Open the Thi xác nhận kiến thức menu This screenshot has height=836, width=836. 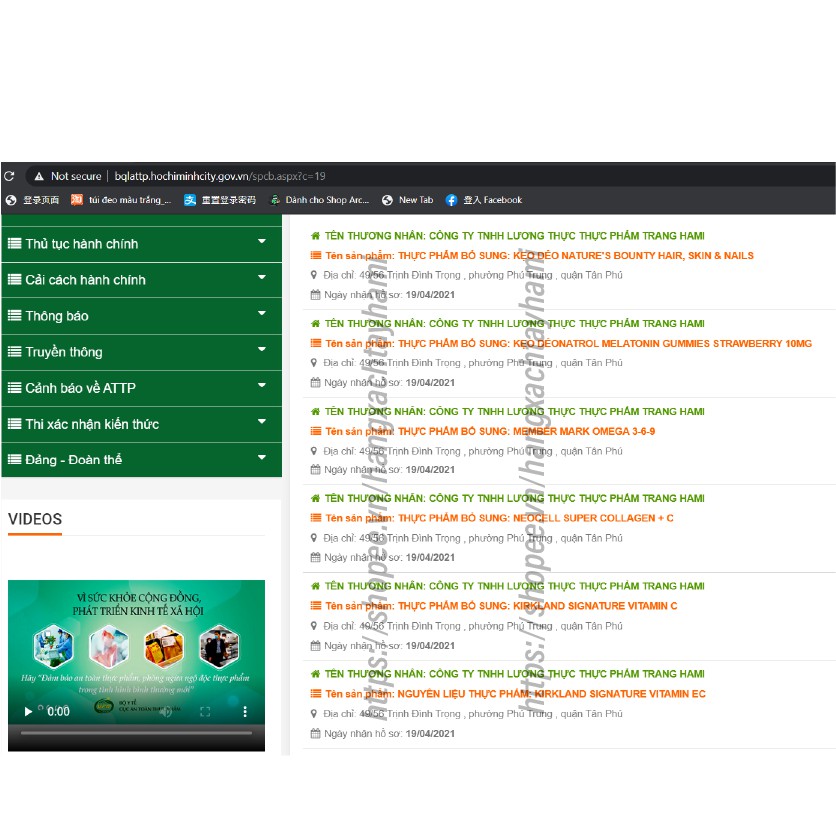point(141,424)
